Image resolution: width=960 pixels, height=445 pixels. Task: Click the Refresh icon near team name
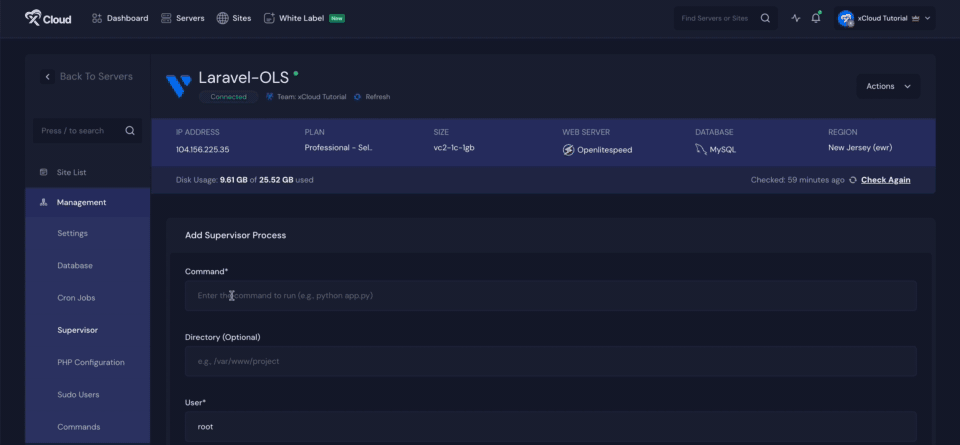click(x=357, y=97)
